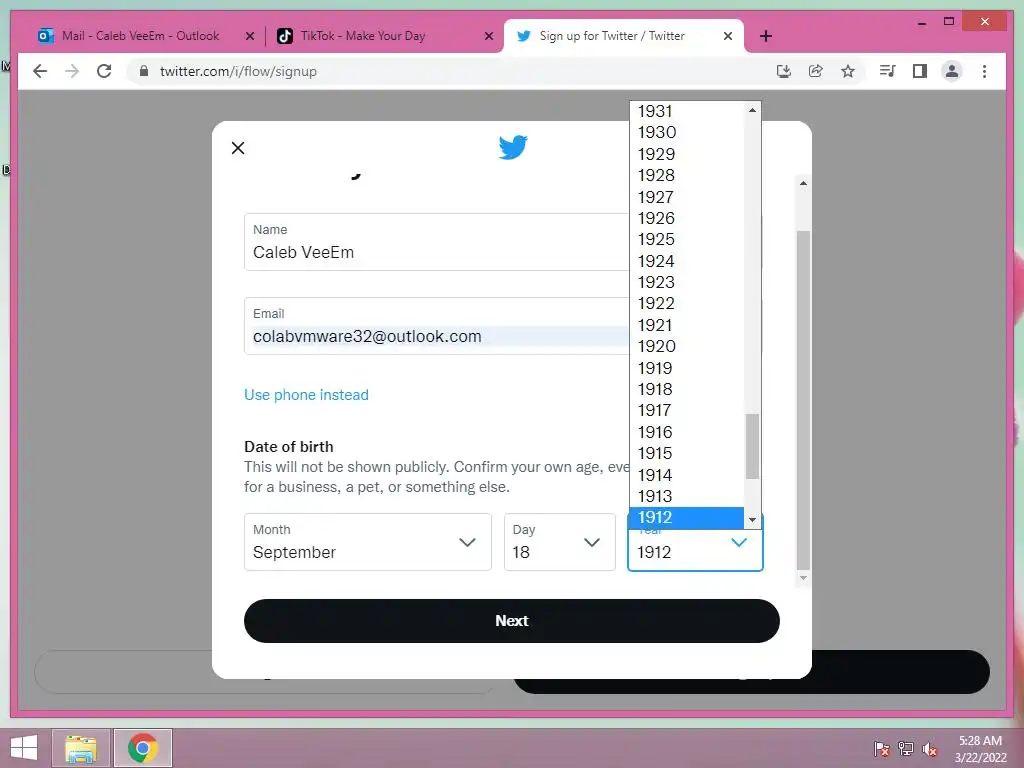Click the year list scrollbar thumb
This screenshot has width=1024, height=768.
click(752, 446)
